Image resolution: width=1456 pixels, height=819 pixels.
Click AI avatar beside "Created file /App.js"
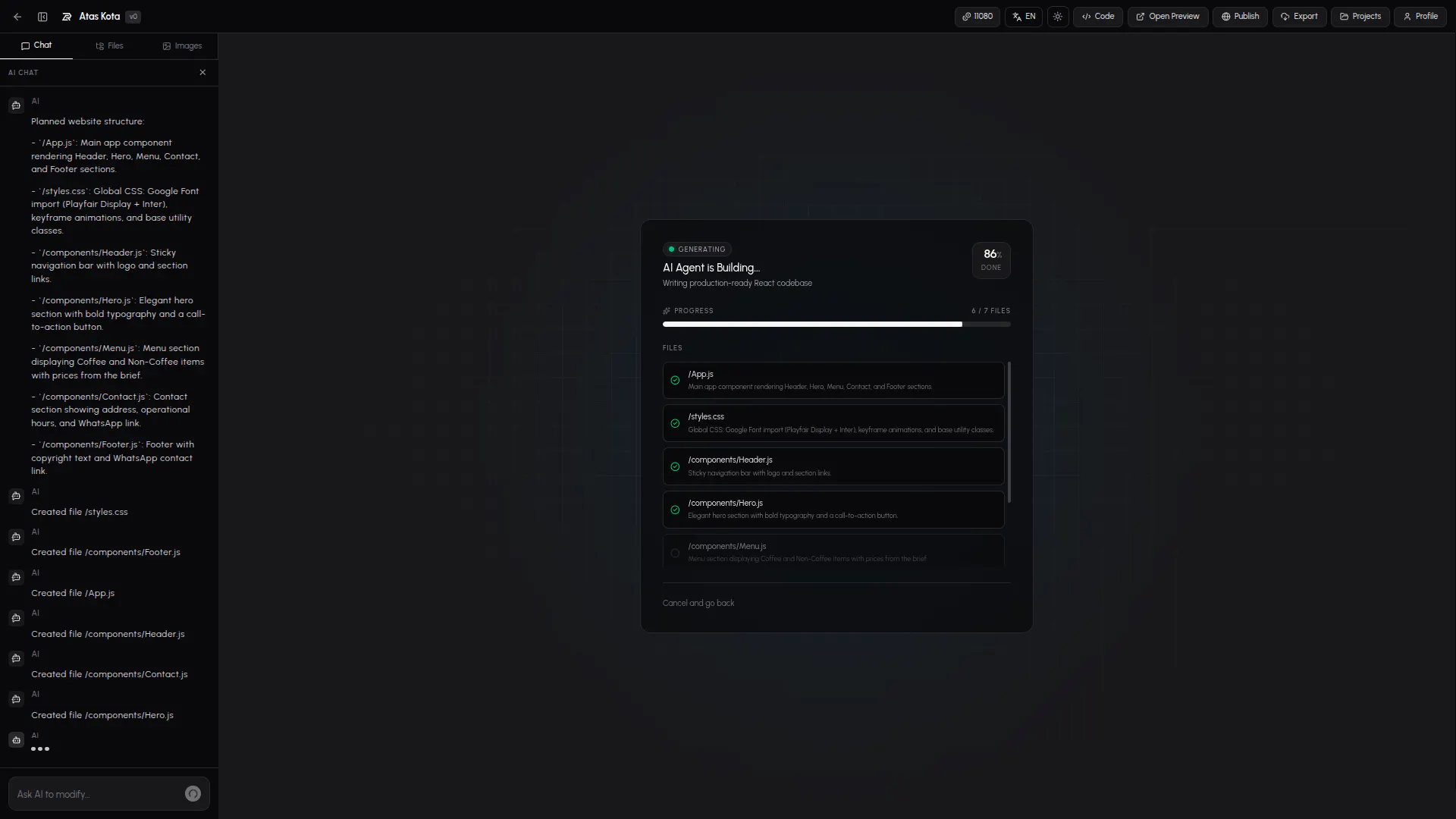click(16, 577)
